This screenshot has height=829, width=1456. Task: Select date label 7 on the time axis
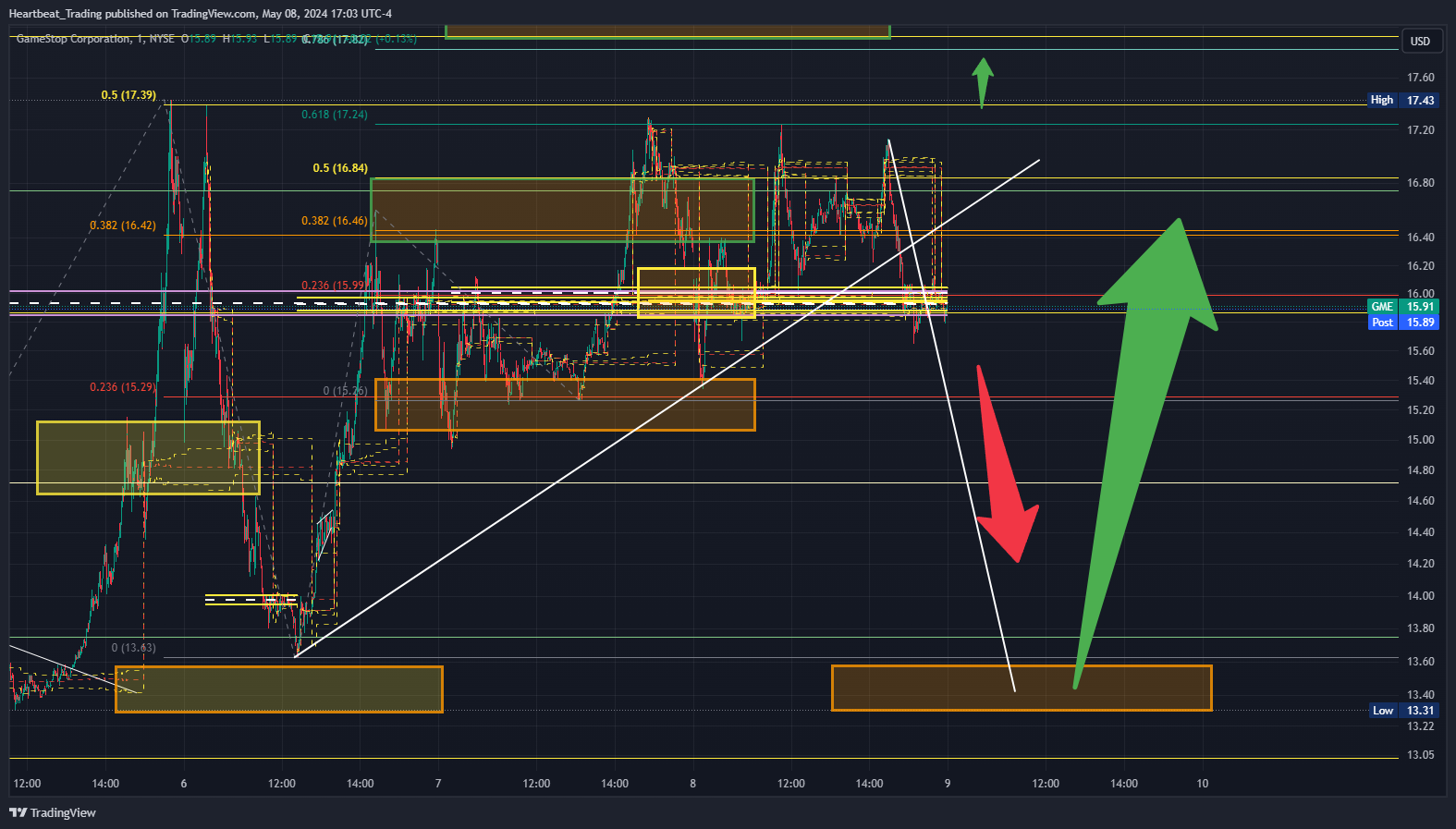[438, 784]
